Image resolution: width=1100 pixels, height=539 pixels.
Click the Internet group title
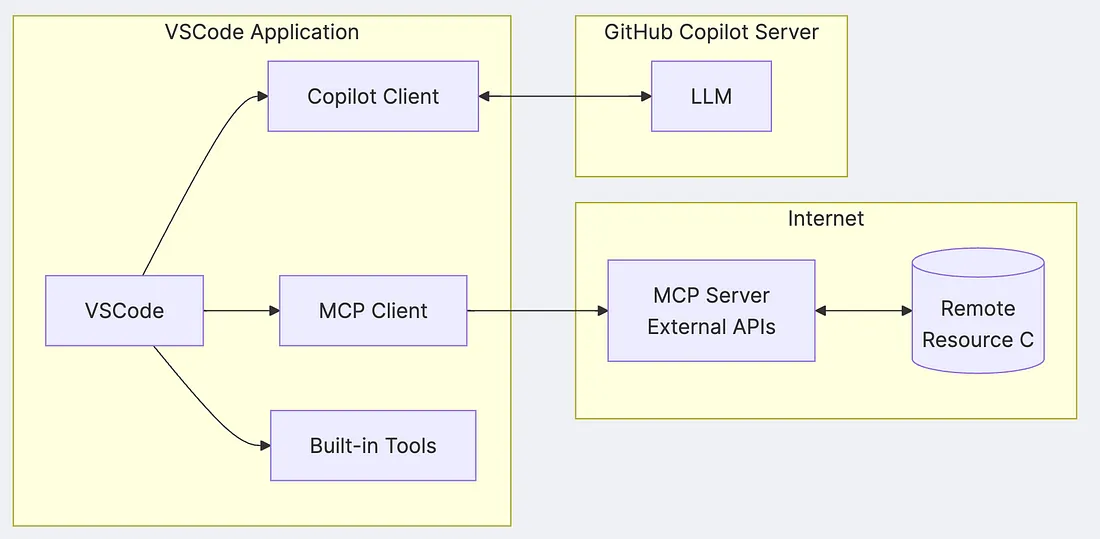(x=826, y=218)
